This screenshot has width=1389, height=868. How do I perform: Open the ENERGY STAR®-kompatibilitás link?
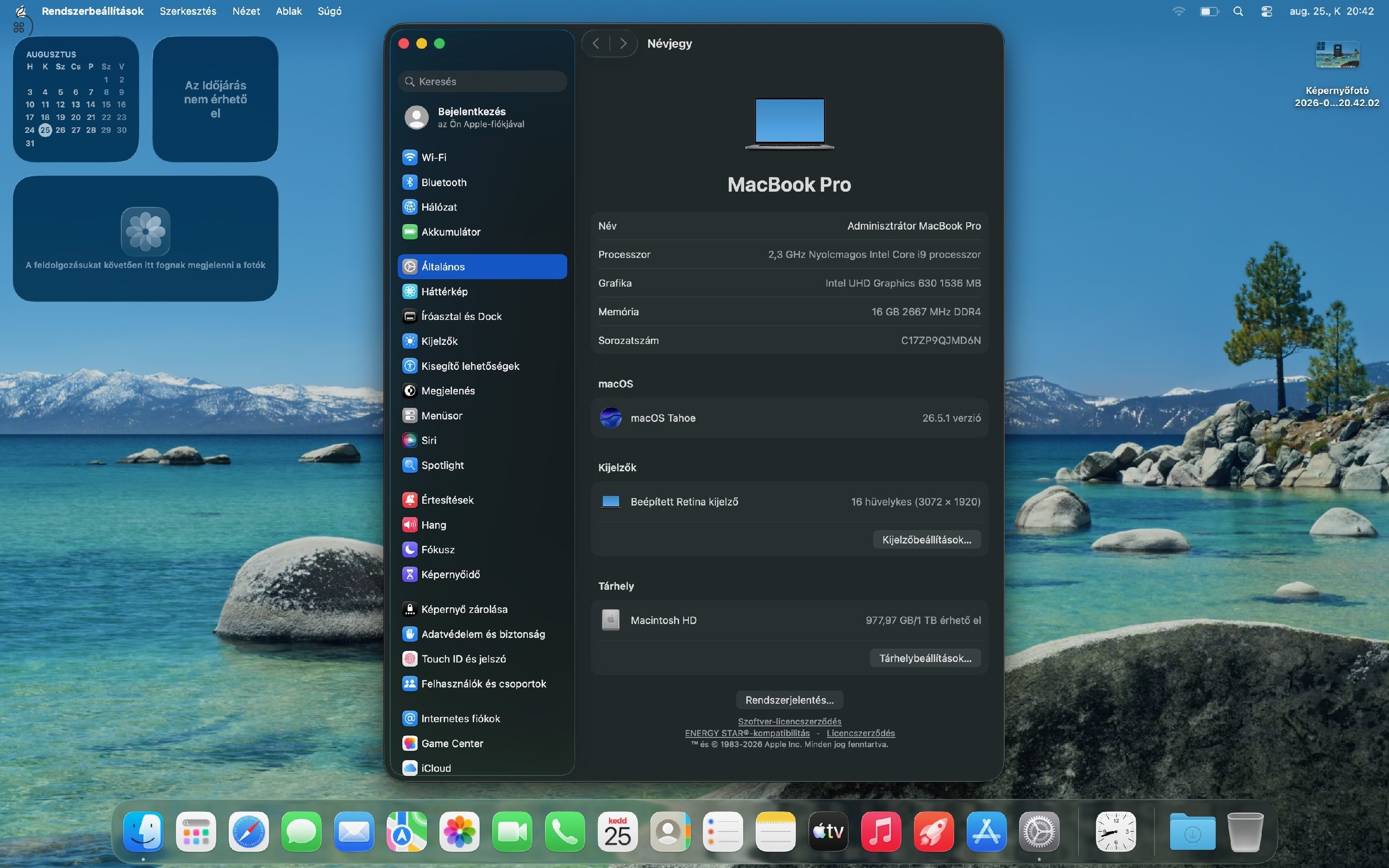pyautogui.click(x=747, y=733)
